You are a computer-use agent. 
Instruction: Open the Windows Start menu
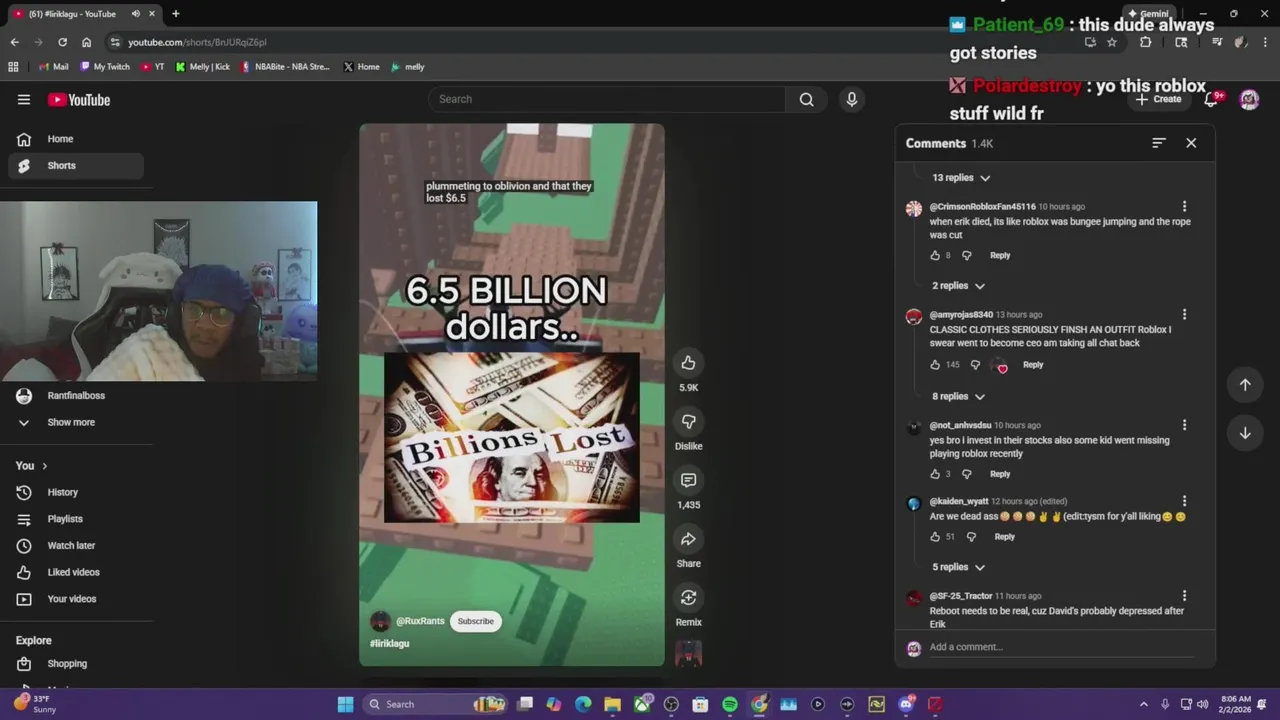pos(345,704)
